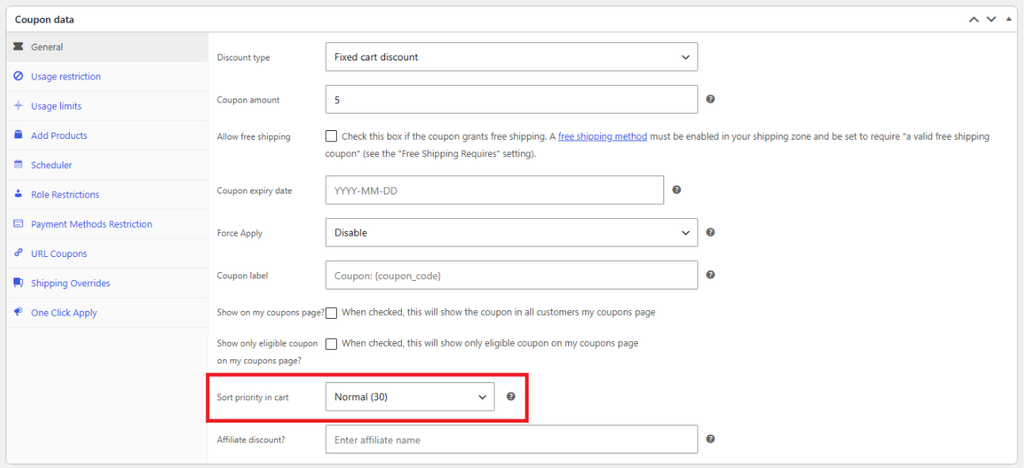
Task: Open the Discount type dropdown
Action: 511,57
